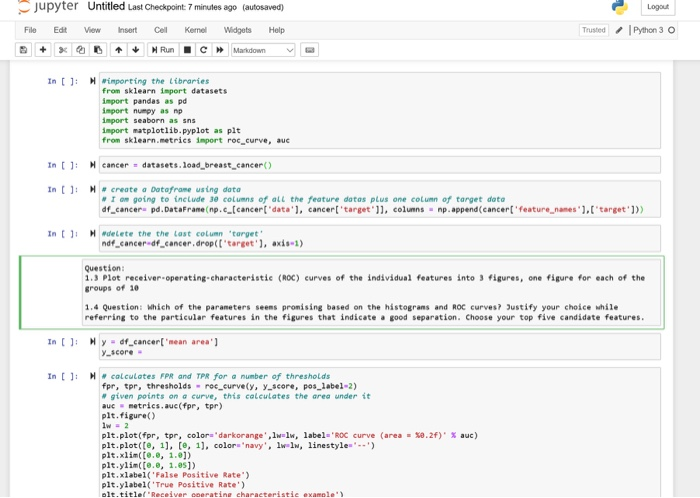Open the File menu
700x498 pixels.
click(30, 30)
